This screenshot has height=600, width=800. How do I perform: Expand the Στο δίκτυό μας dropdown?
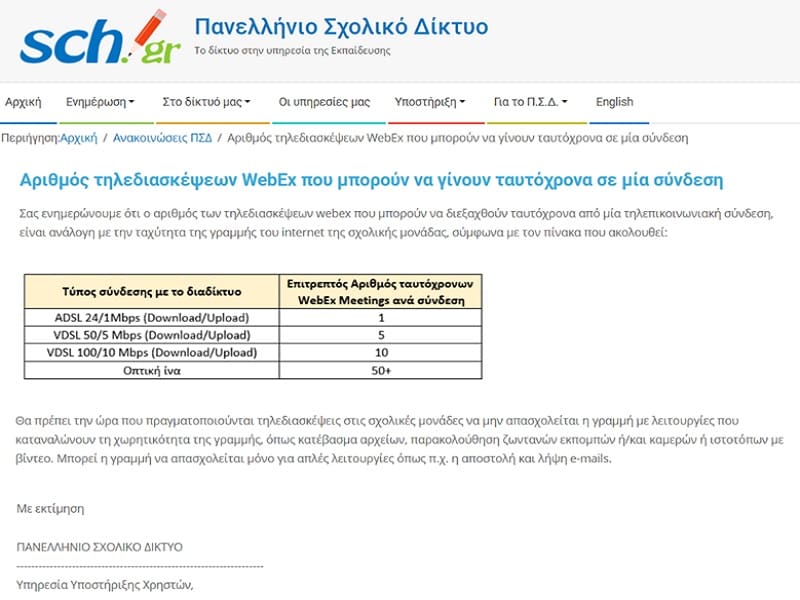(206, 102)
